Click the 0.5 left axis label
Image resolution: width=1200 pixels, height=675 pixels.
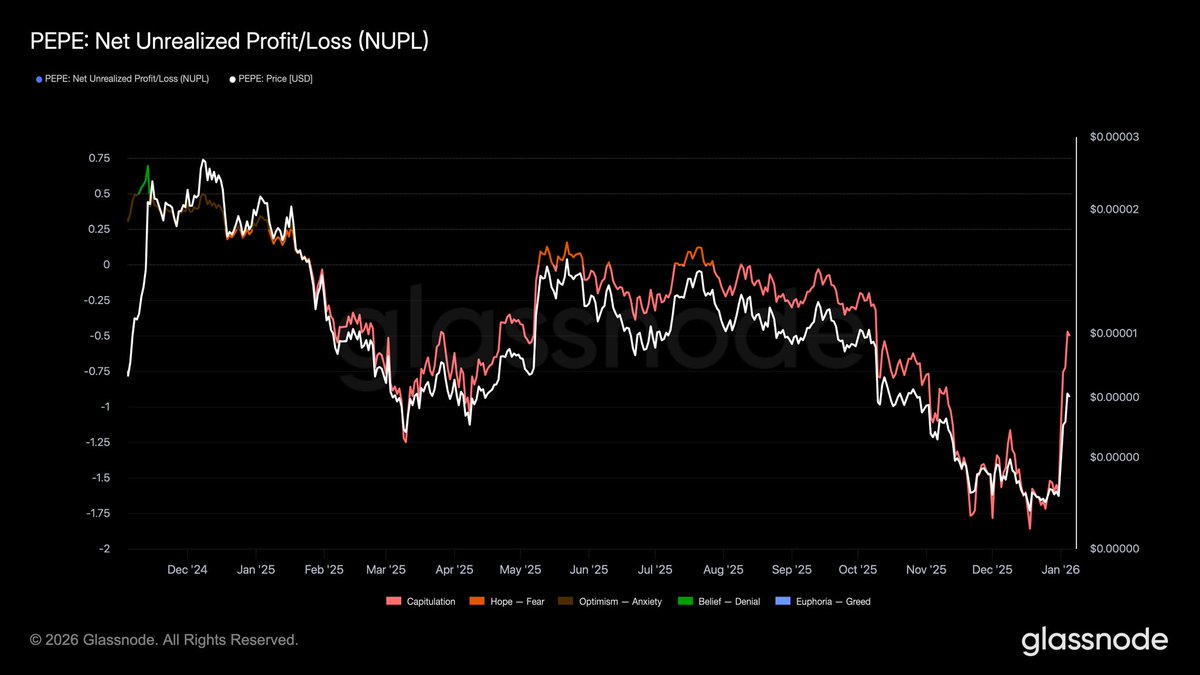click(102, 194)
